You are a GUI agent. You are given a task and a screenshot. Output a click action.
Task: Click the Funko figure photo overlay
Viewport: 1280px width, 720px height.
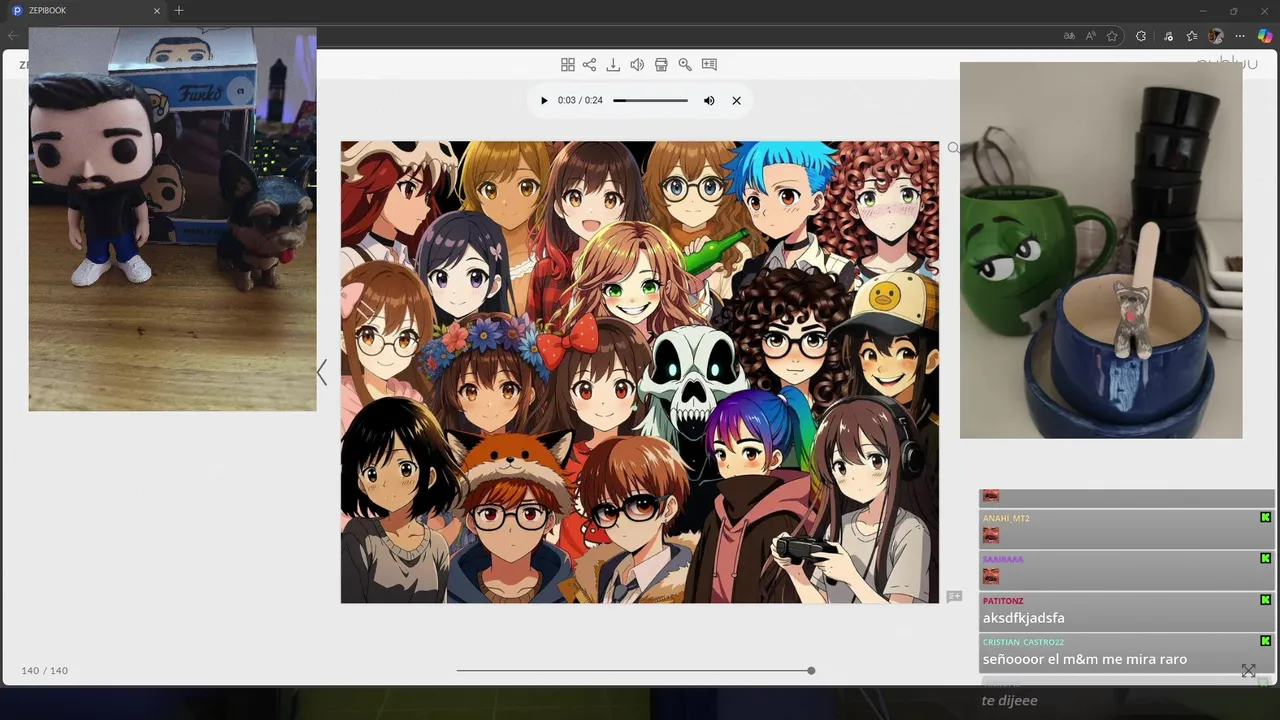172,219
